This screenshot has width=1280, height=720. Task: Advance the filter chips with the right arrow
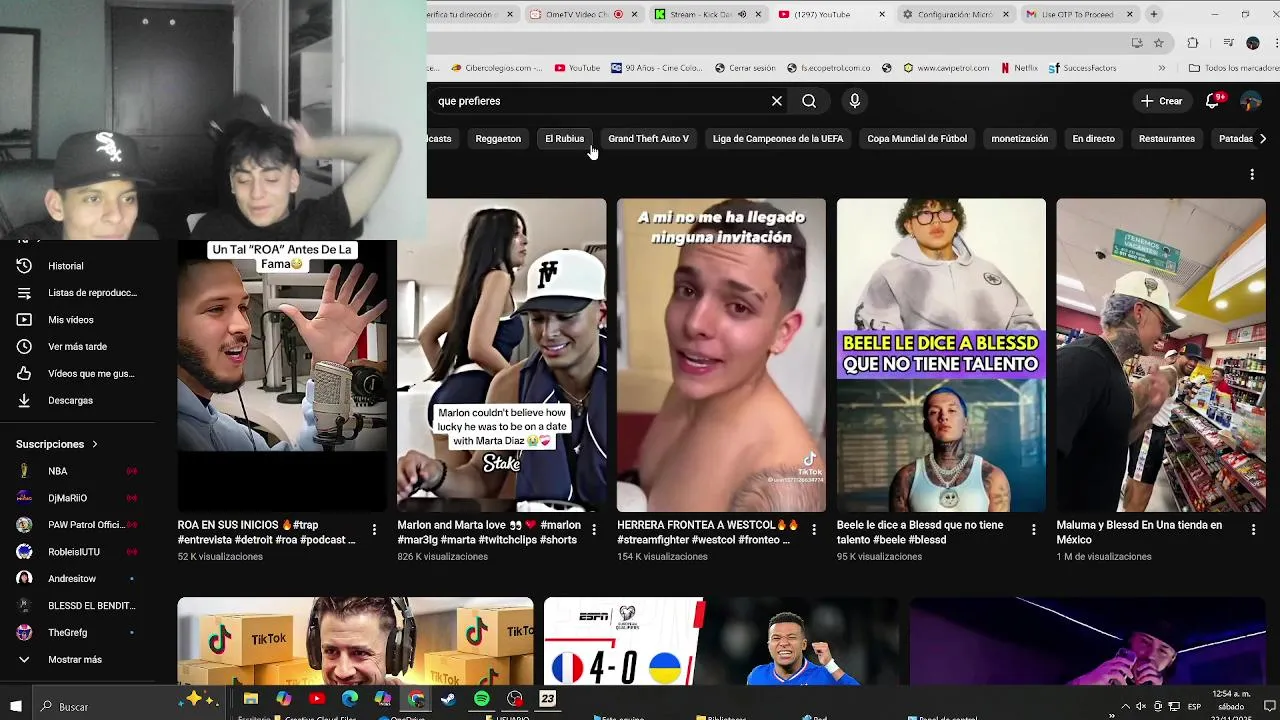[x=1262, y=139]
